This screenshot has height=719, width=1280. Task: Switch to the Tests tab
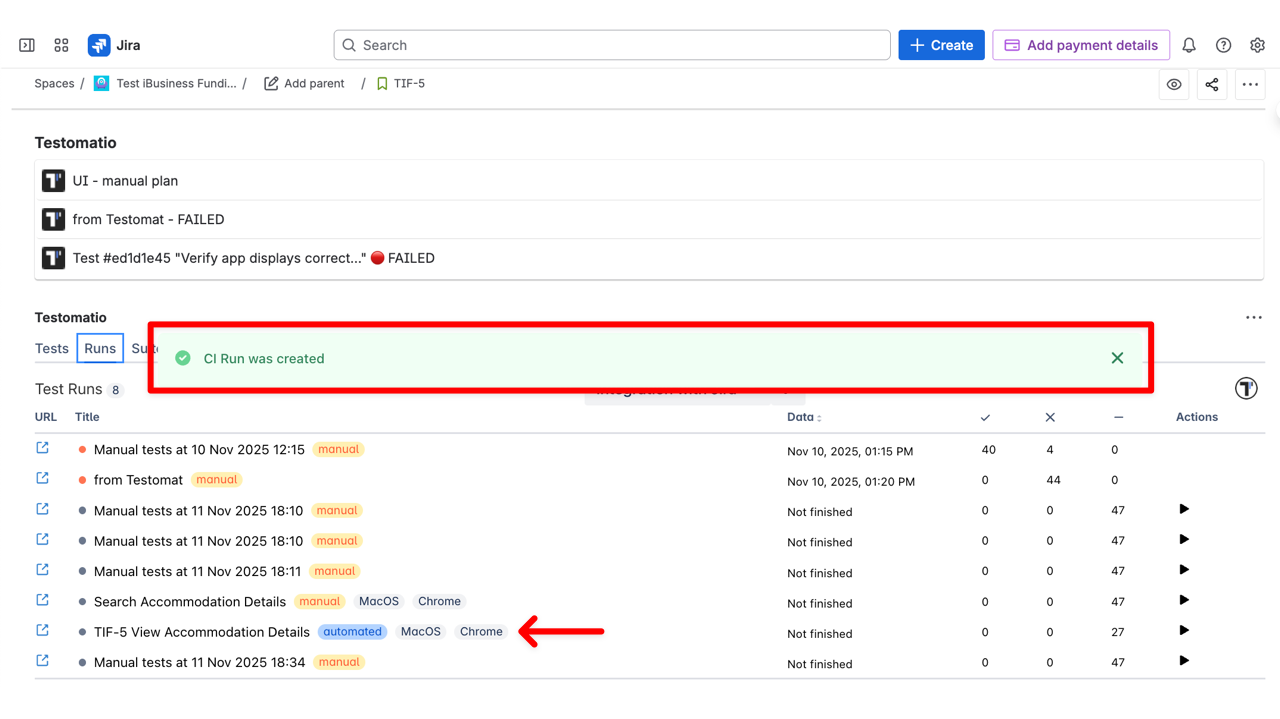tap(52, 348)
